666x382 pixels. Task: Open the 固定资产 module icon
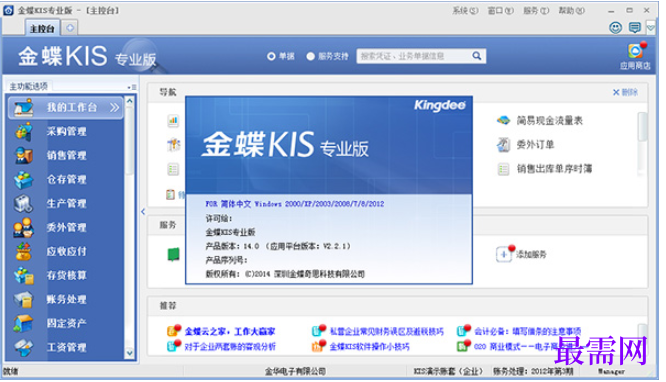click(23, 324)
